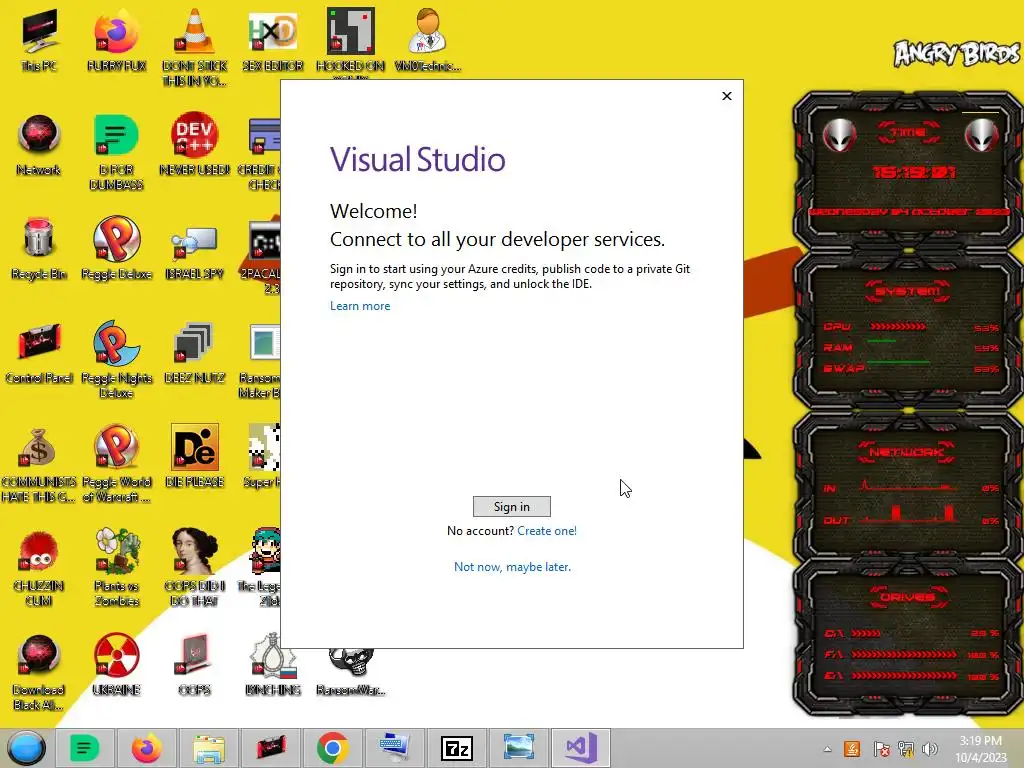This screenshot has height=768, width=1024.
Task: Open the on-screen keyboard taskbar icon
Action: click(x=394, y=748)
